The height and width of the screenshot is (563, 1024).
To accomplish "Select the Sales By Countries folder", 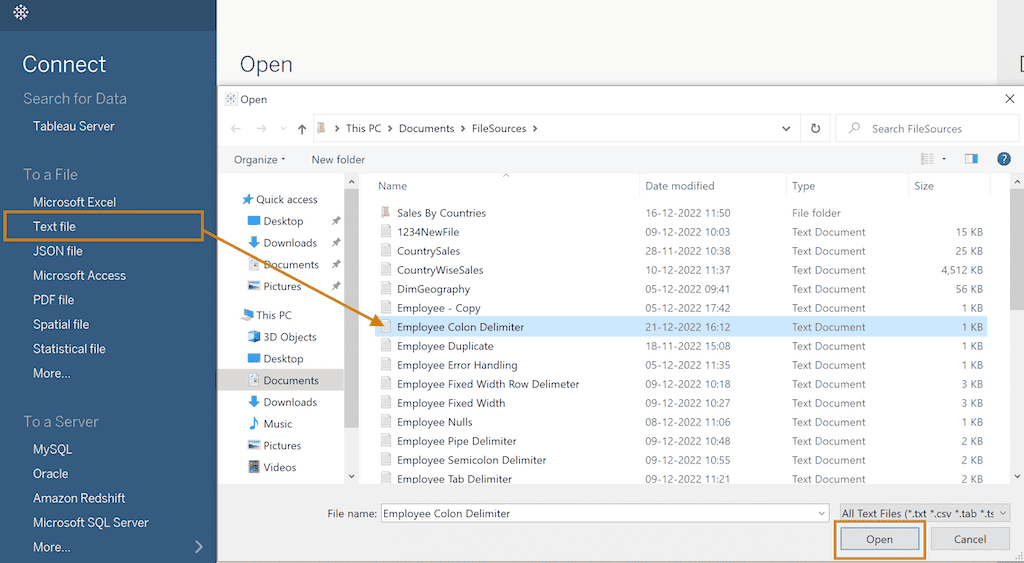I will pos(441,213).
